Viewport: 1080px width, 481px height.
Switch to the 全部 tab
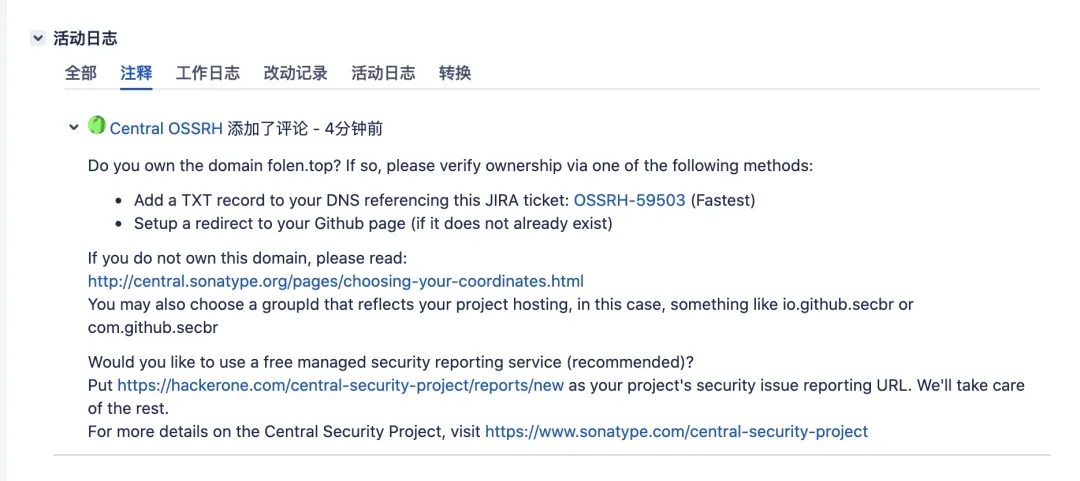pos(81,73)
